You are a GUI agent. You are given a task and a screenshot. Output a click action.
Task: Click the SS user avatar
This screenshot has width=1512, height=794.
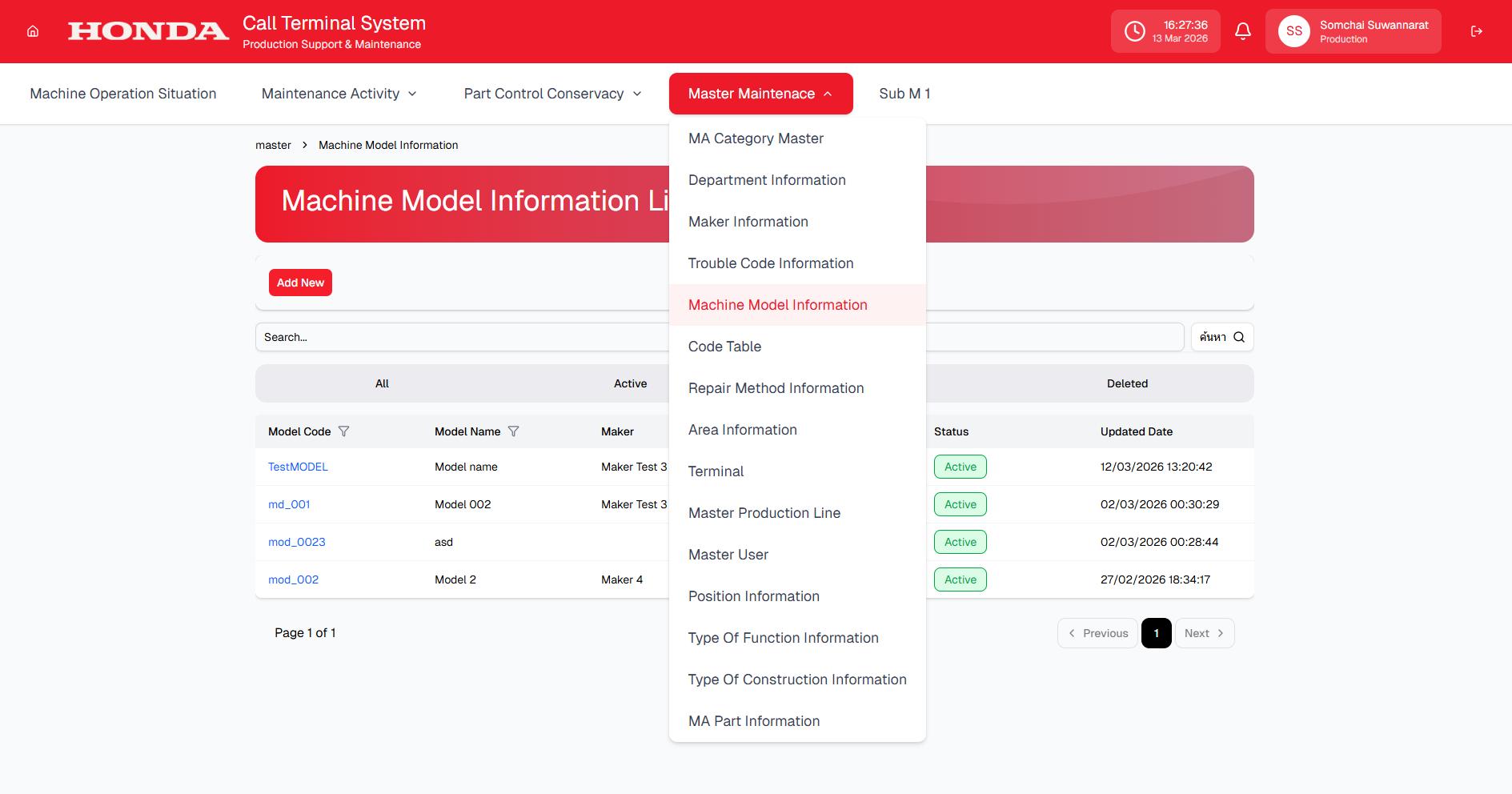(x=1293, y=31)
